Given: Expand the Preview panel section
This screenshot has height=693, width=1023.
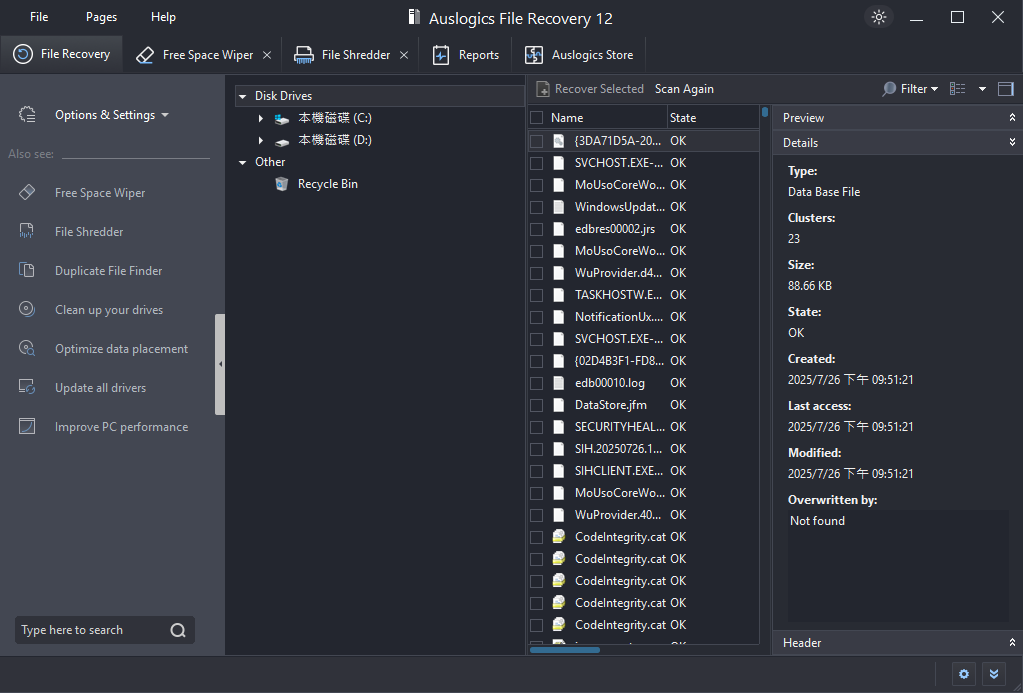Looking at the screenshot, I should pyautogui.click(x=1012, y=117).
